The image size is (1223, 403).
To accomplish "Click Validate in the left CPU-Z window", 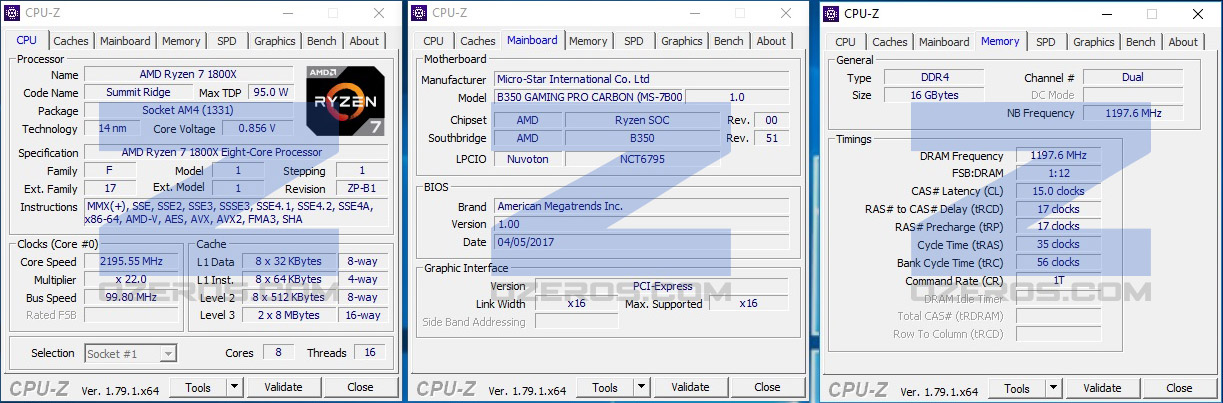I will pyautogui.click(x=283, y=387).
